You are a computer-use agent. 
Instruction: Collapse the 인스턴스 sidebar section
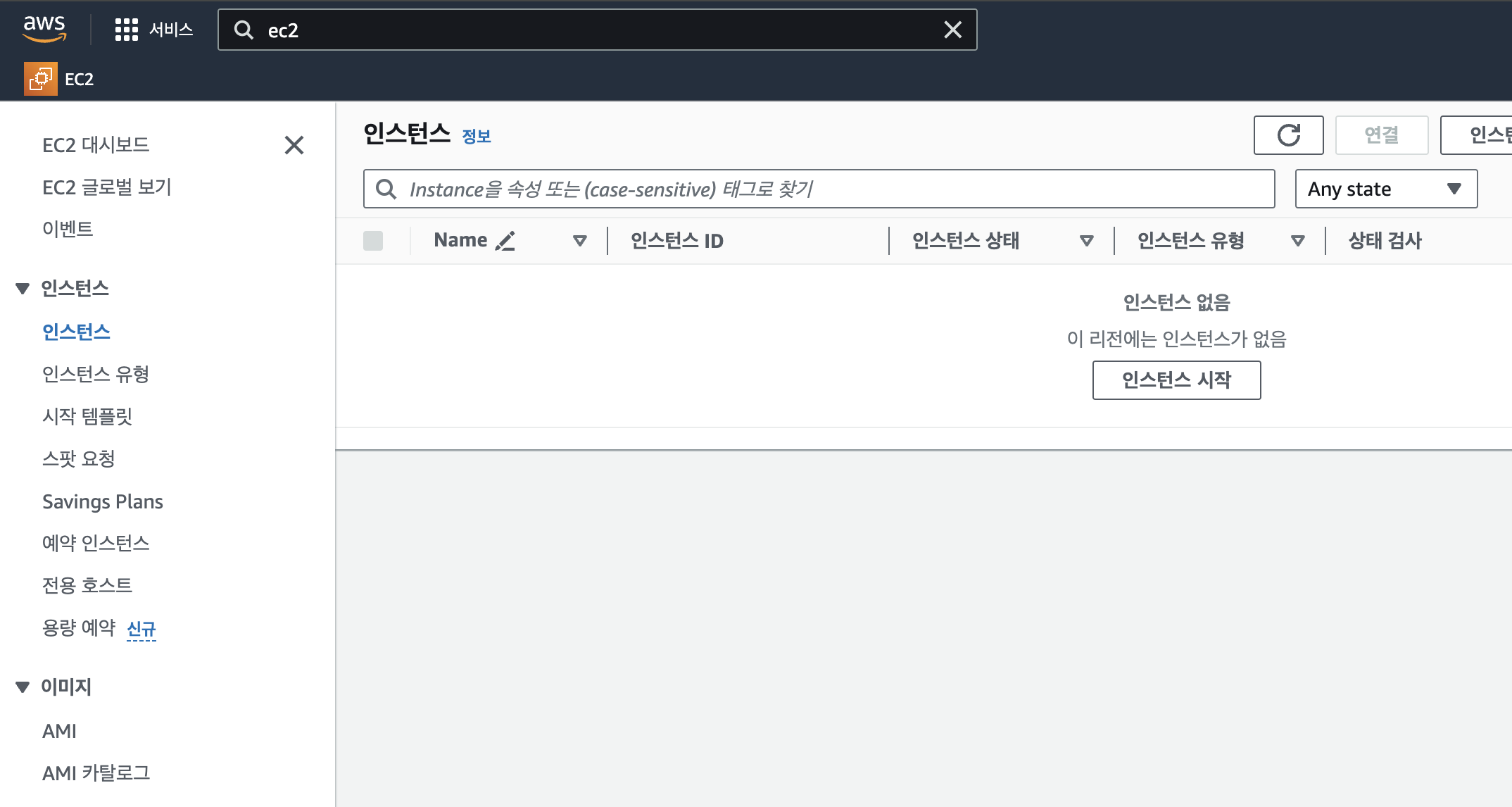coord(23,289)
